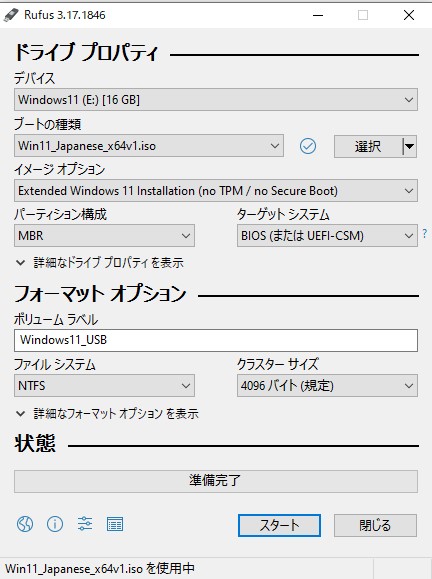Open the MBR partition scheme dropdown
Viewport: 432px width, 579px height.
tap(104, 236)
